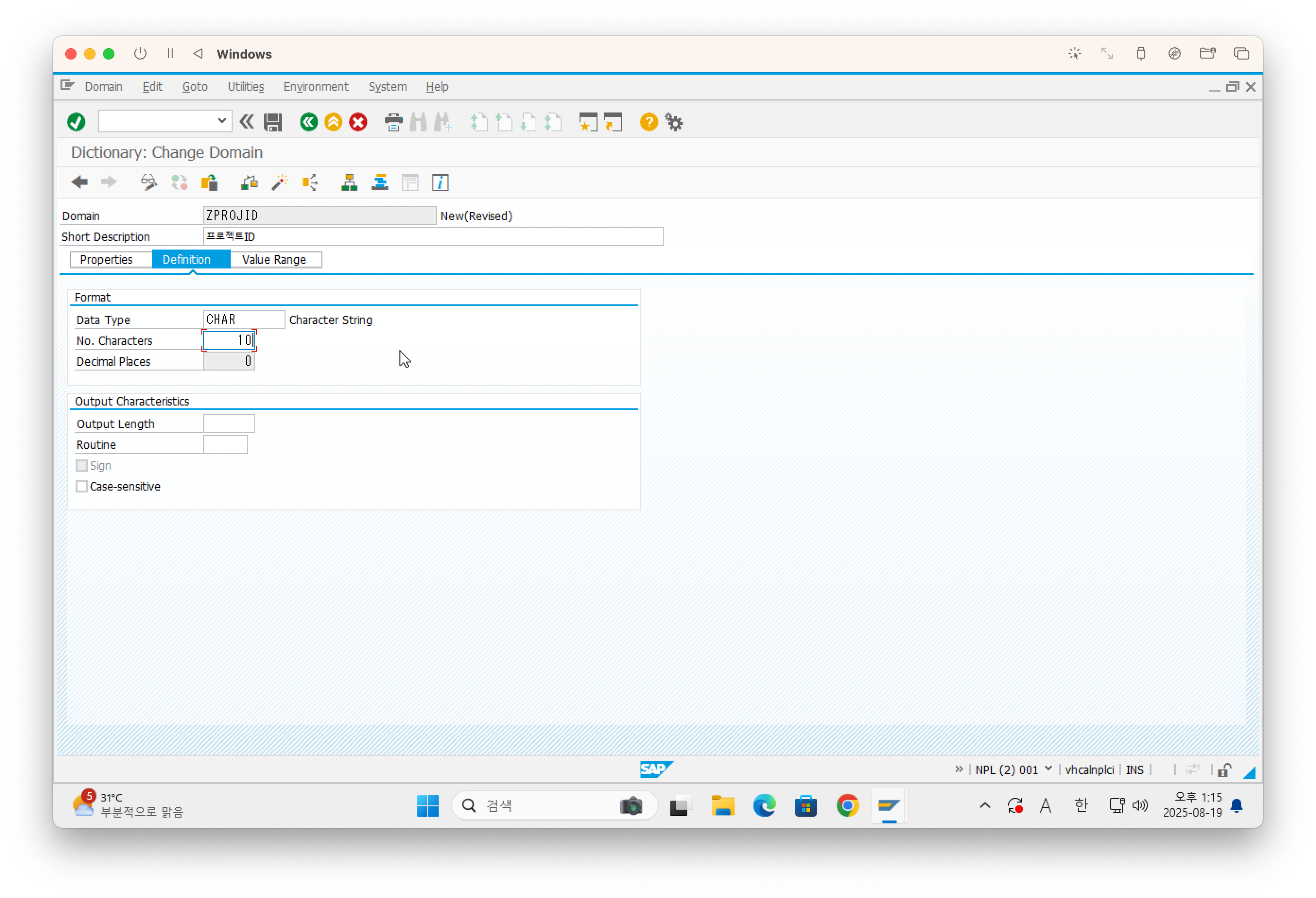Open the Edit menu

pos(152,86)
